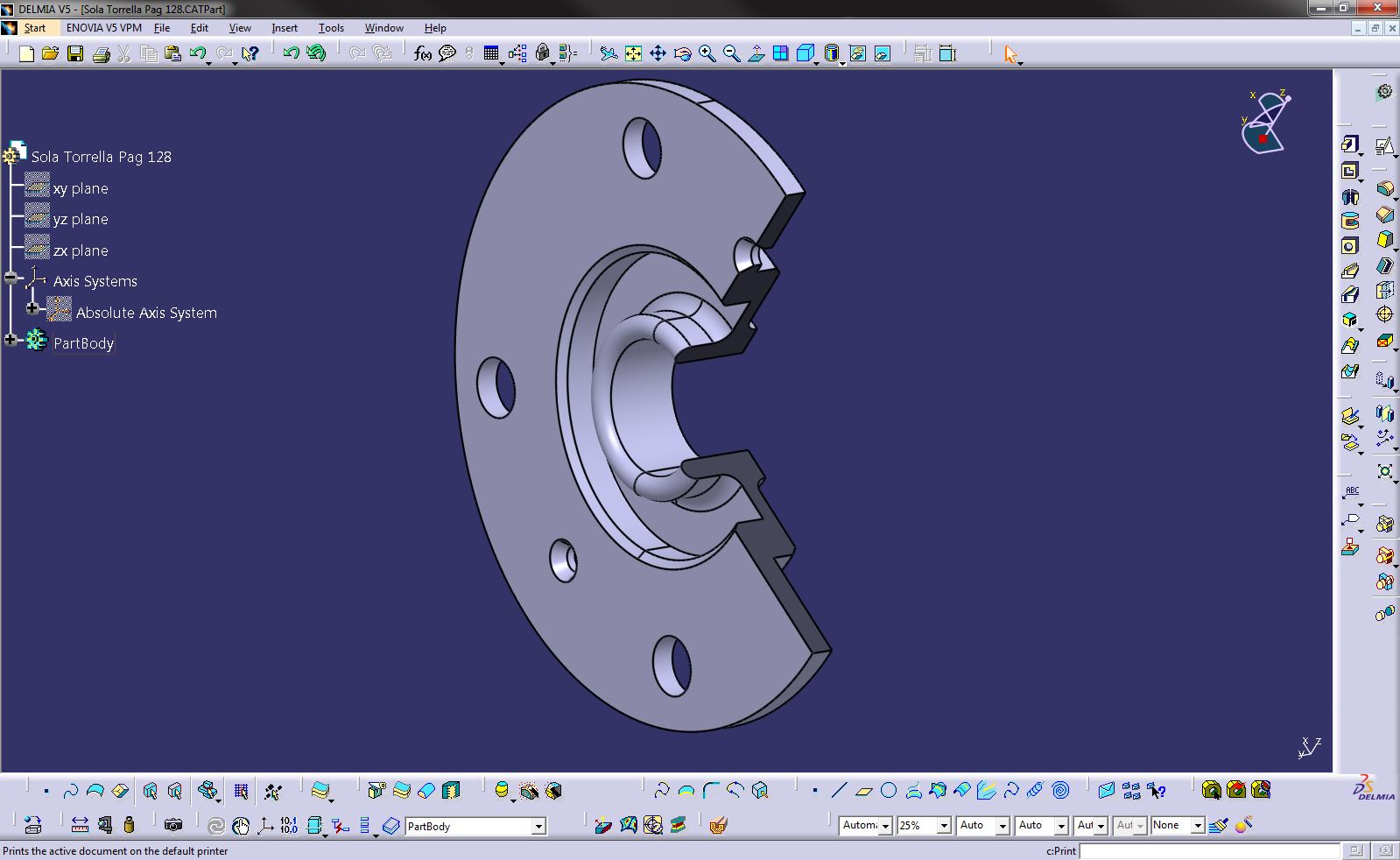Open the None layer dropdown
Screen dimensions: 1400x860
(1198, 826)
